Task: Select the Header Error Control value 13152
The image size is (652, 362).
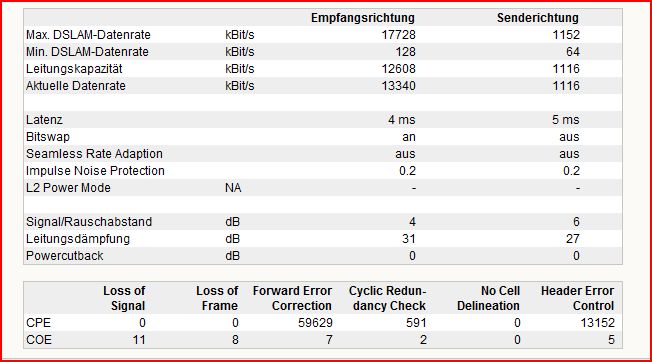Action: 597,323
